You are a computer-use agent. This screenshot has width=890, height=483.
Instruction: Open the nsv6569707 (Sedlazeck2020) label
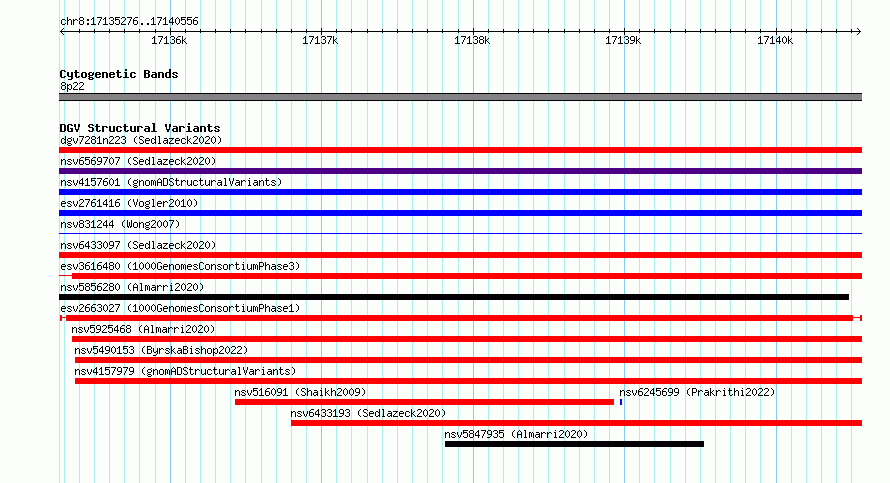click(x=138, y=161)
